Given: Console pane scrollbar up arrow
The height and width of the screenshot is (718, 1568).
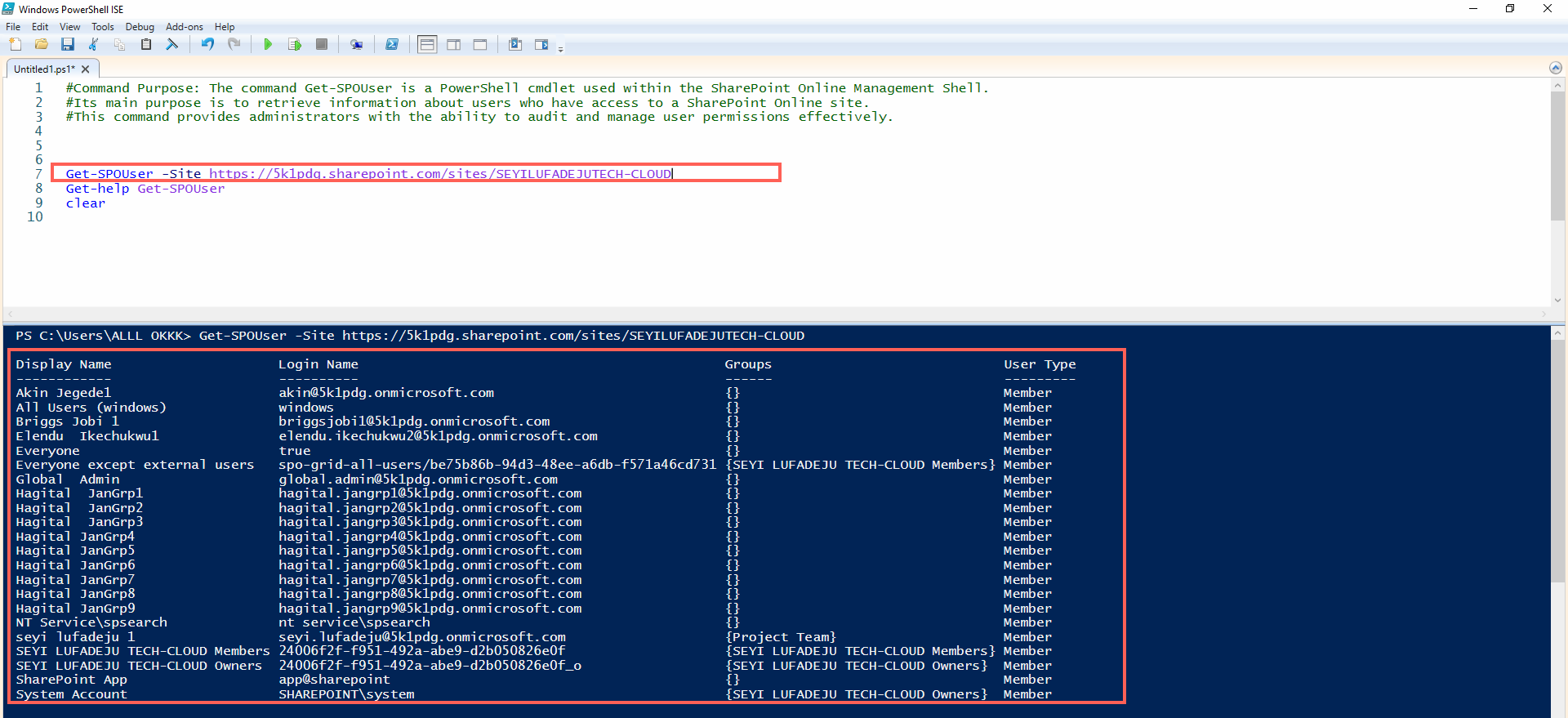Looking at the screenshot, I should [1558, 333].
